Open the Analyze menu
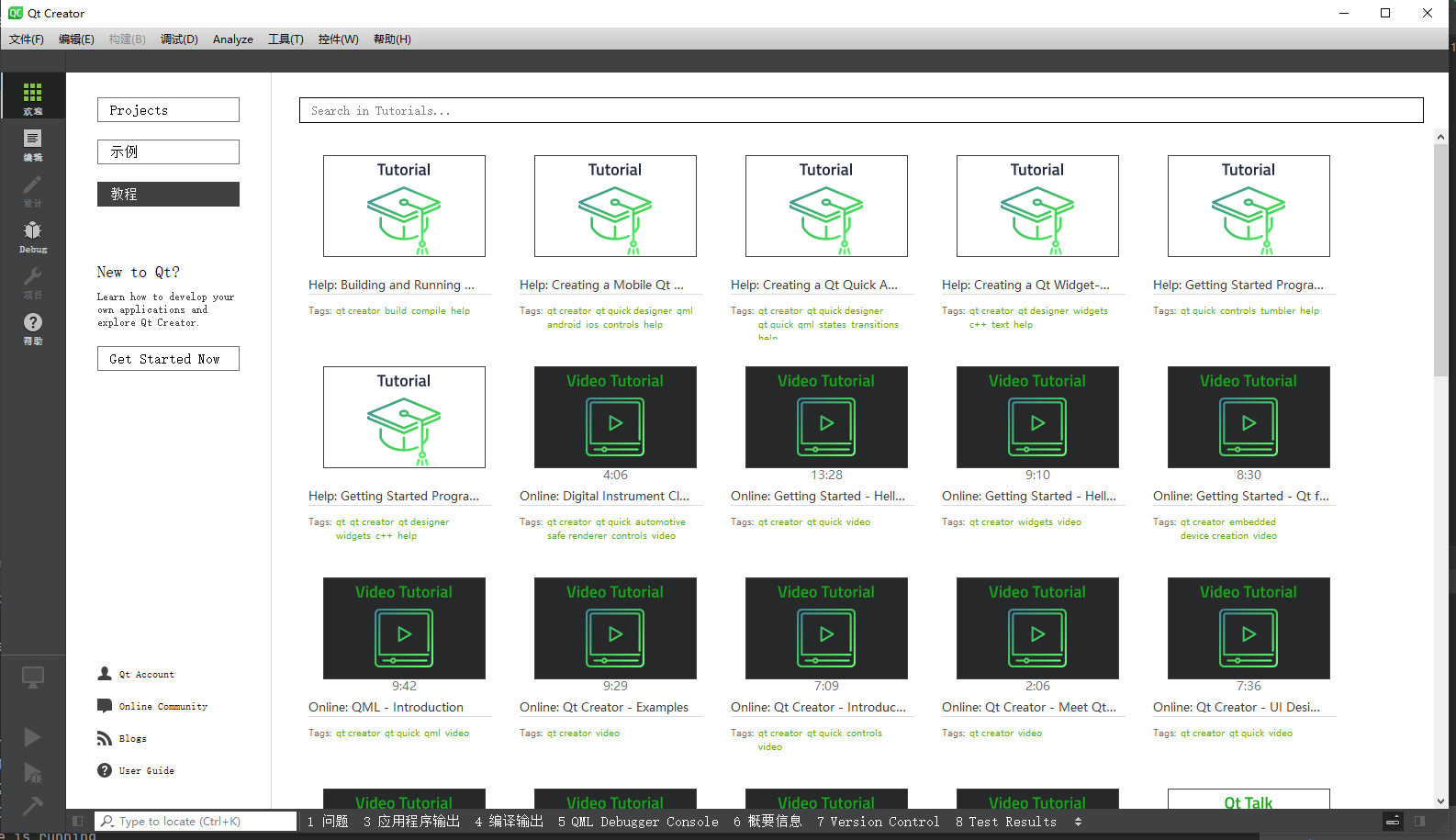This screenshot has height=840, width=1456. (232, 39)
